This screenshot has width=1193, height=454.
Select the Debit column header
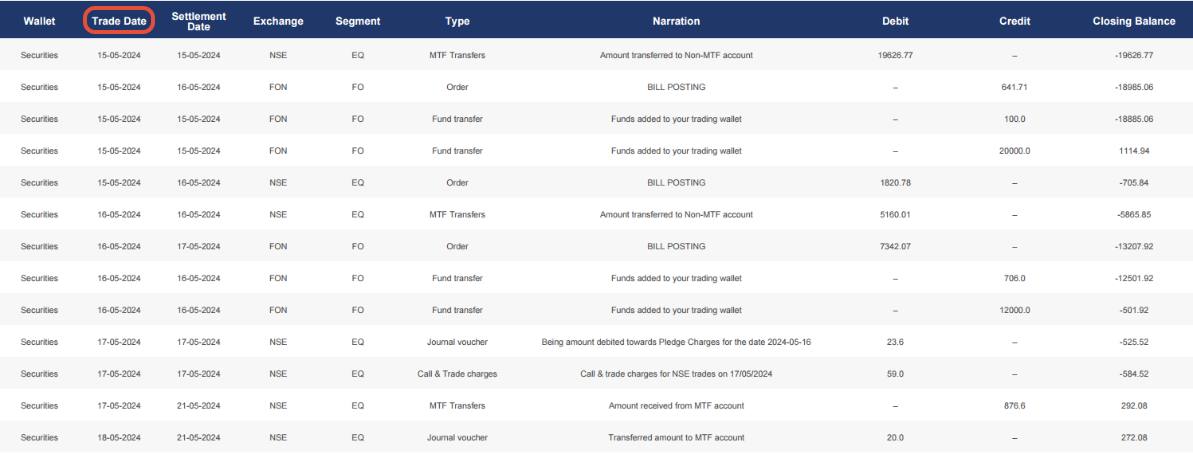click(896, 21)
